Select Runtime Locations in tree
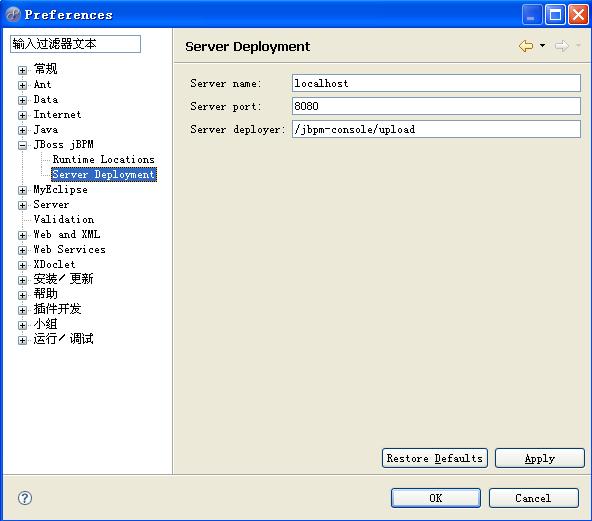592x521 pixels. point(103,159)
